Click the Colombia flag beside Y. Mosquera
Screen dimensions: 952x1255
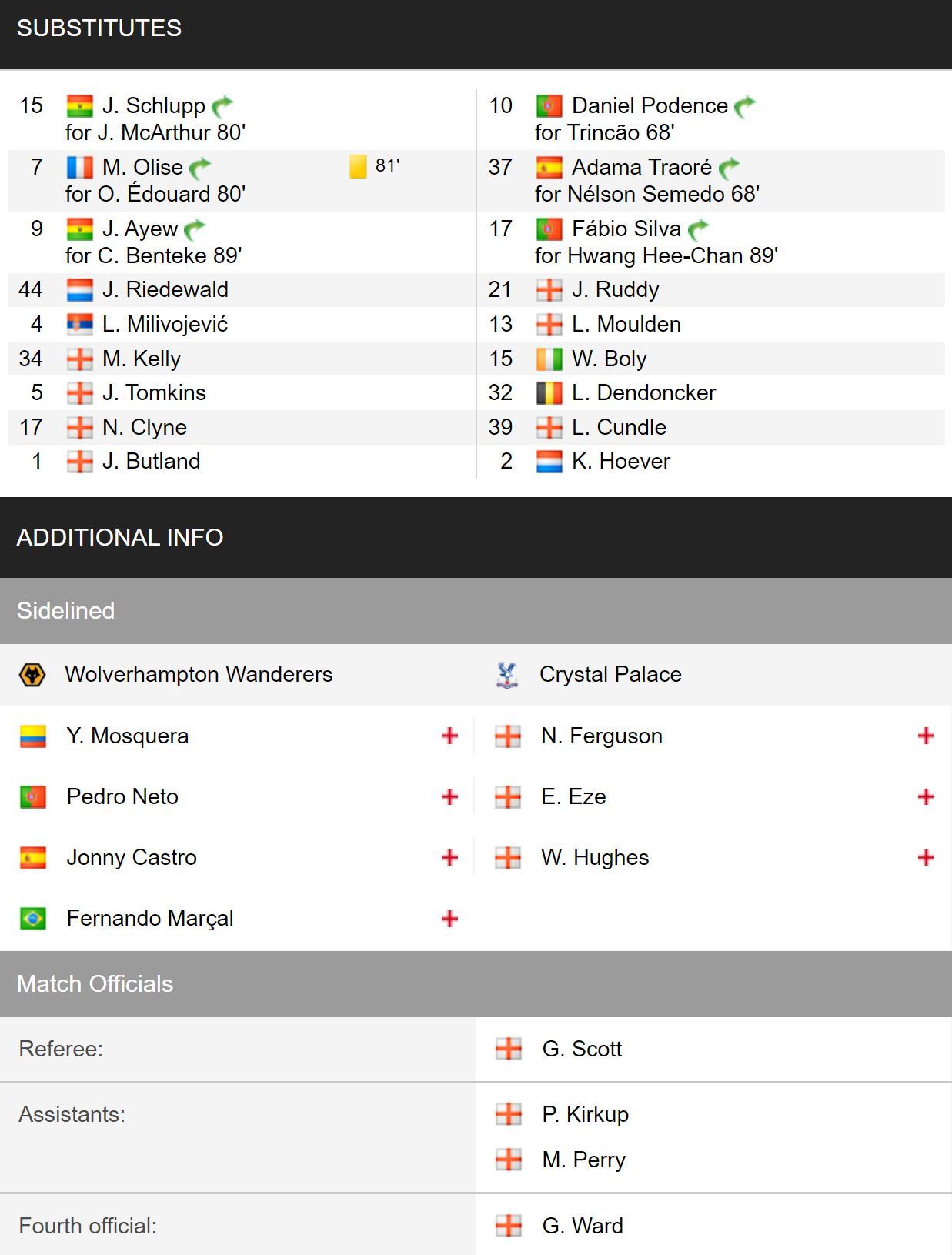[x=33, y=736]
